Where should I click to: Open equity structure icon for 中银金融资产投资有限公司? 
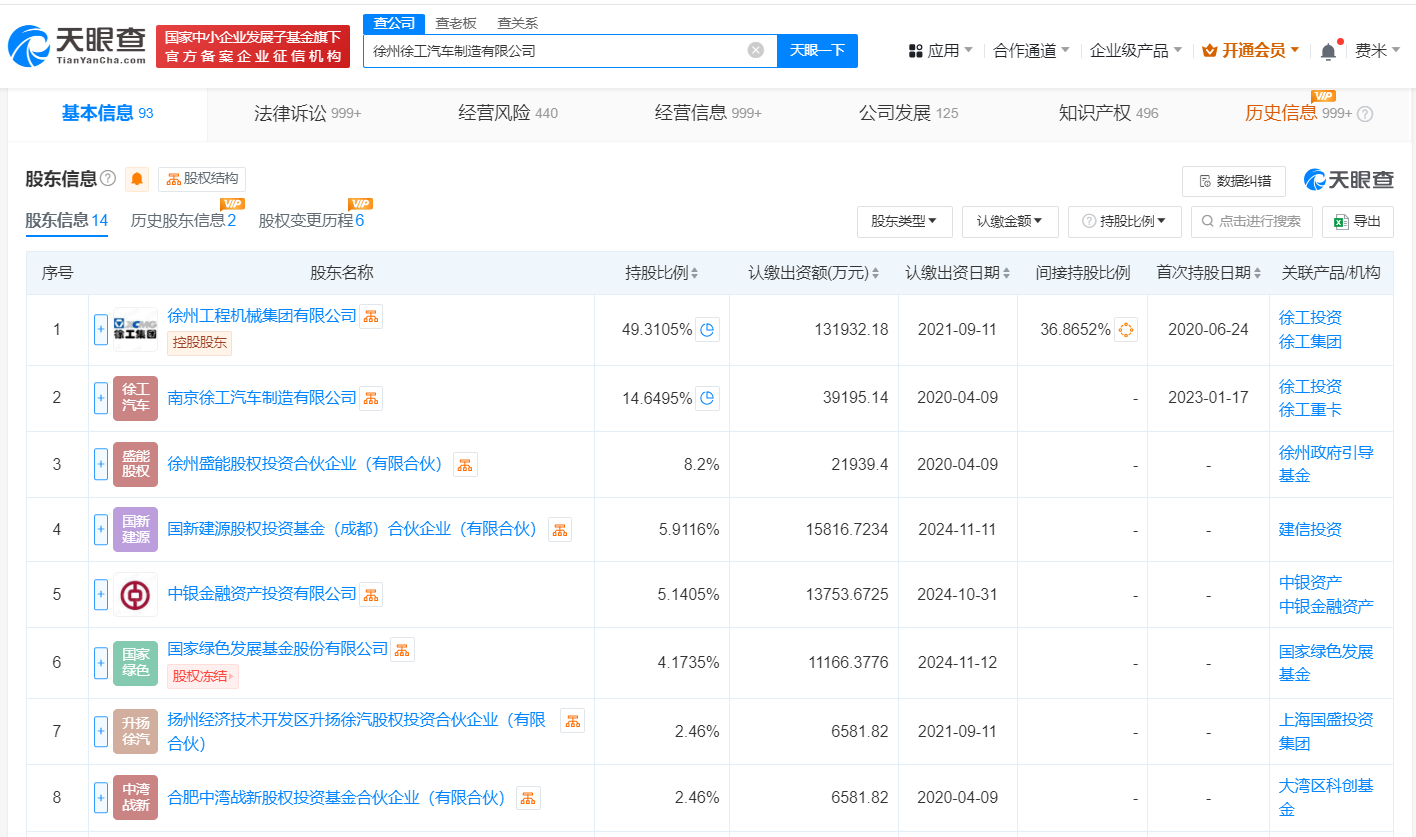(371, 595)
